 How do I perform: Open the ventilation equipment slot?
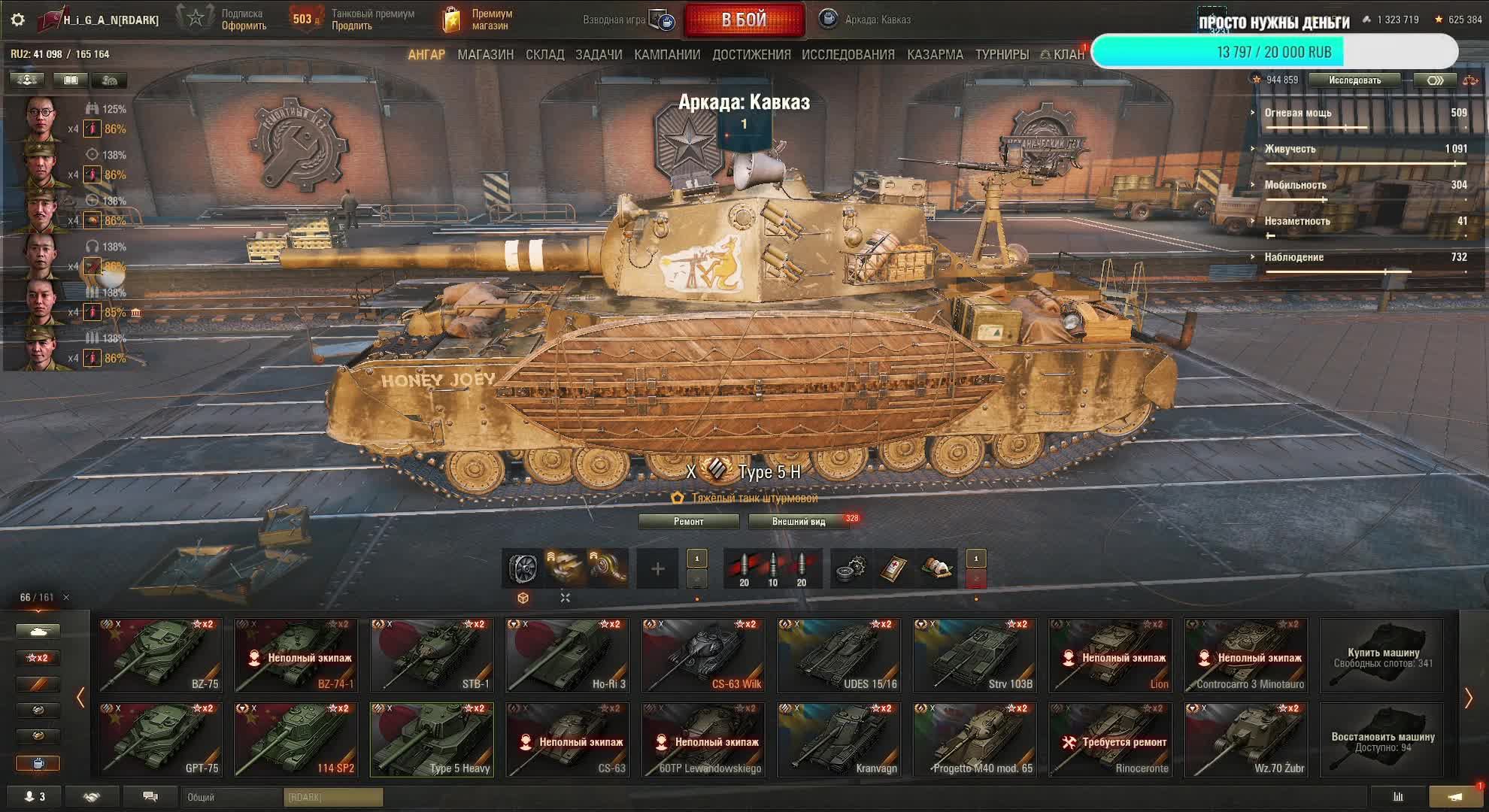(523, 569)
